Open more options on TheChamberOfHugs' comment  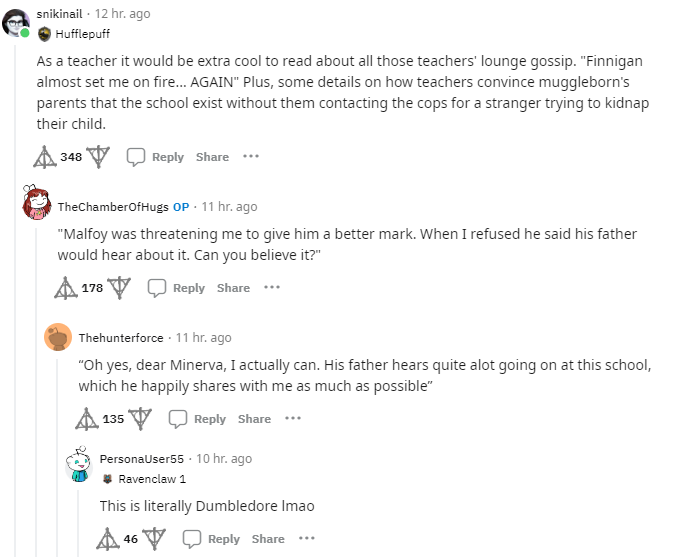272,288
